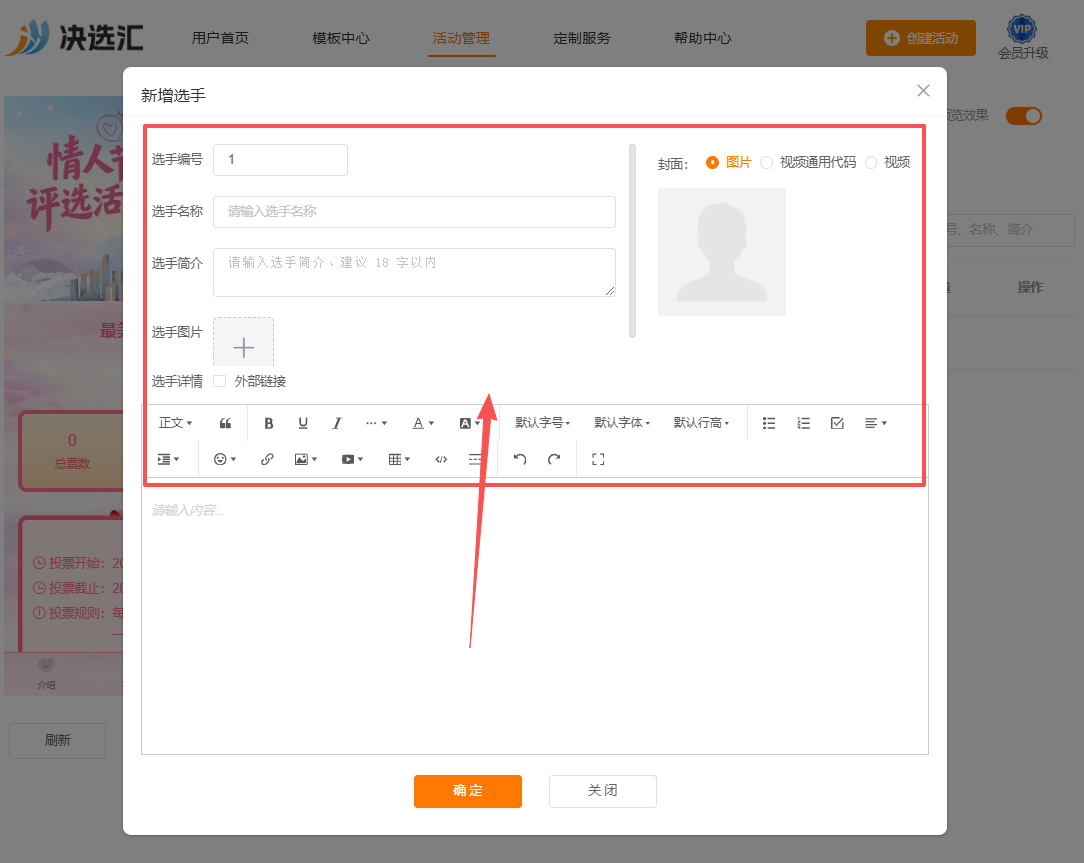
Task: Click the orange 确定 button
Action: pos(468,791)
